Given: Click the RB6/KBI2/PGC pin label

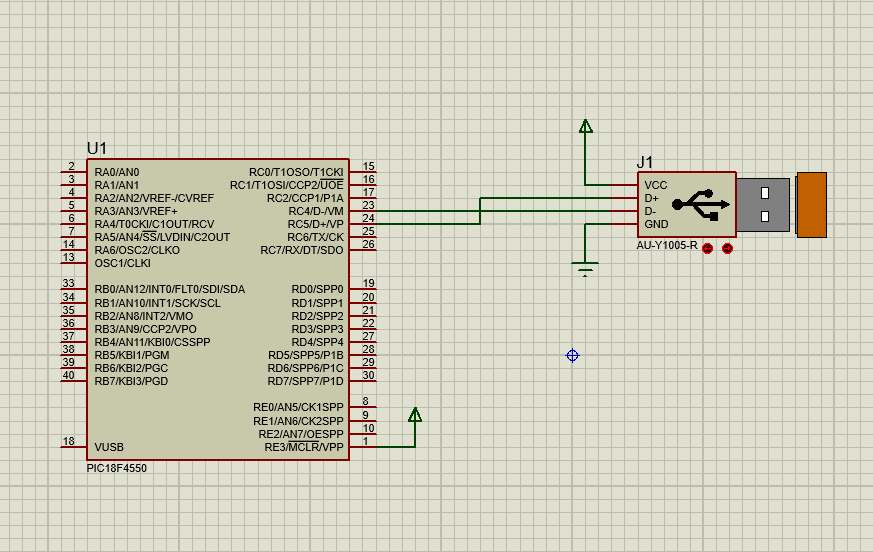Looking at the screenshot, I should coord(131,368).
